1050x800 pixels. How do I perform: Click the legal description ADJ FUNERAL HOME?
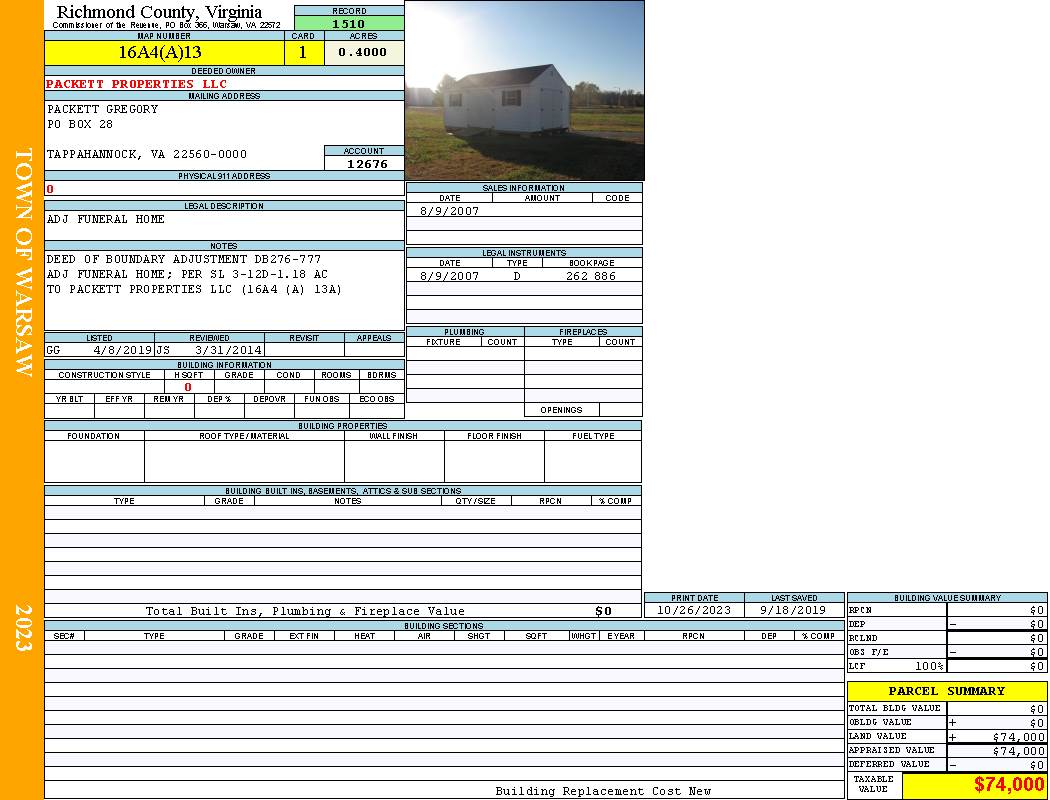pyautogui.click(x=106, y=219)
